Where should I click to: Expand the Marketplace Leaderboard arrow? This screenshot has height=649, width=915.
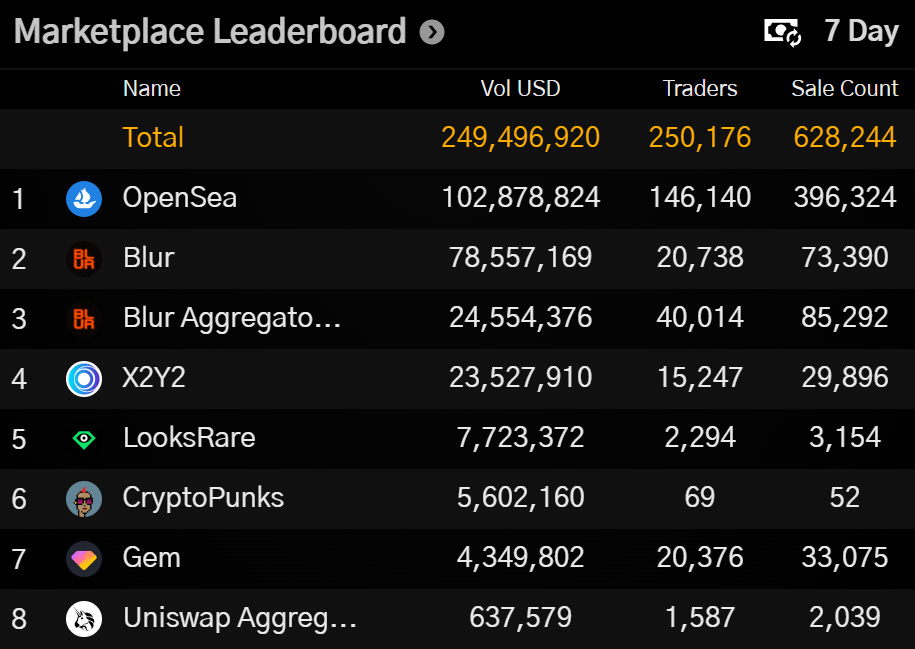point(432,33)
